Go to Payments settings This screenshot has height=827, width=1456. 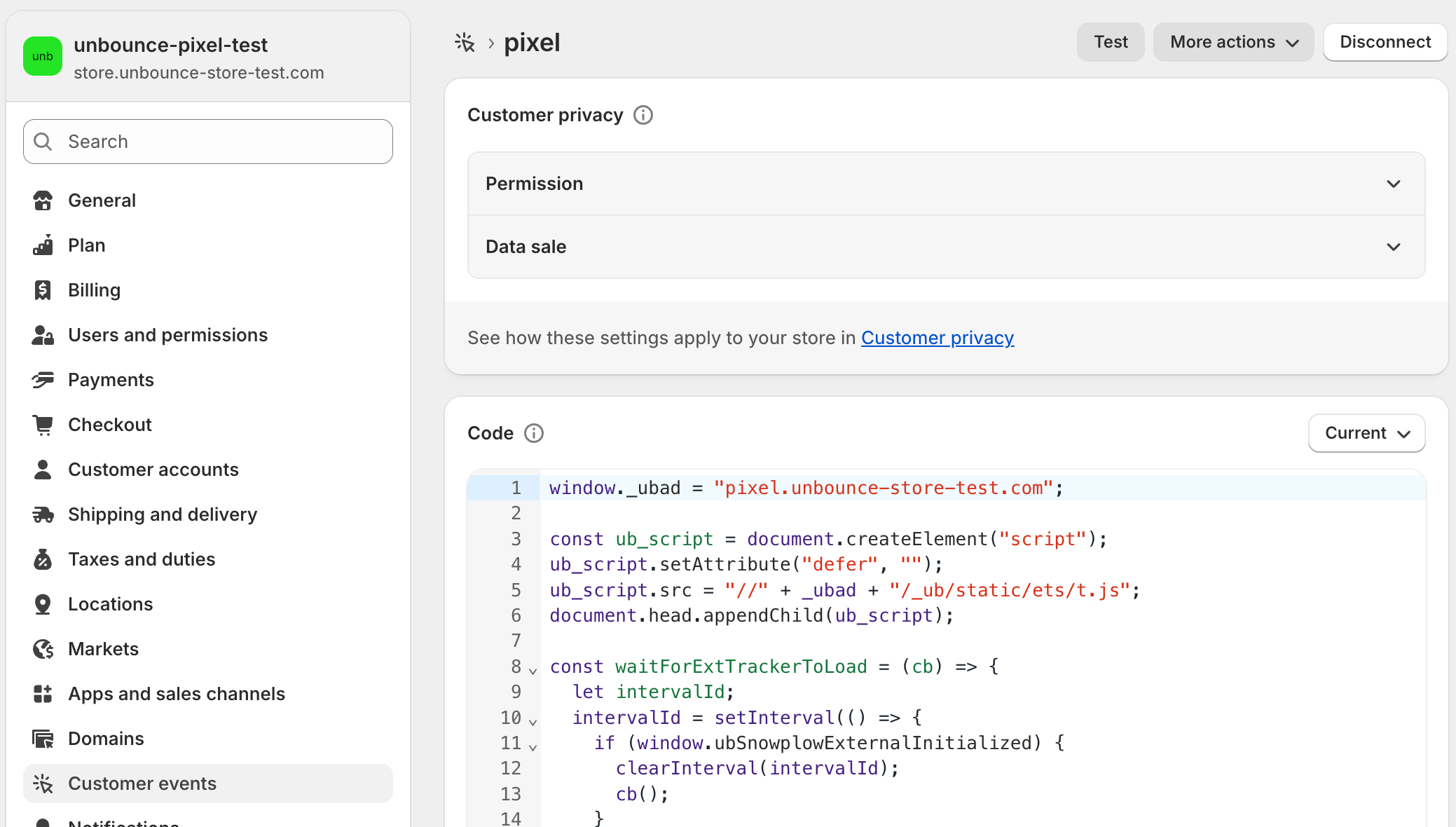[208, 380]
